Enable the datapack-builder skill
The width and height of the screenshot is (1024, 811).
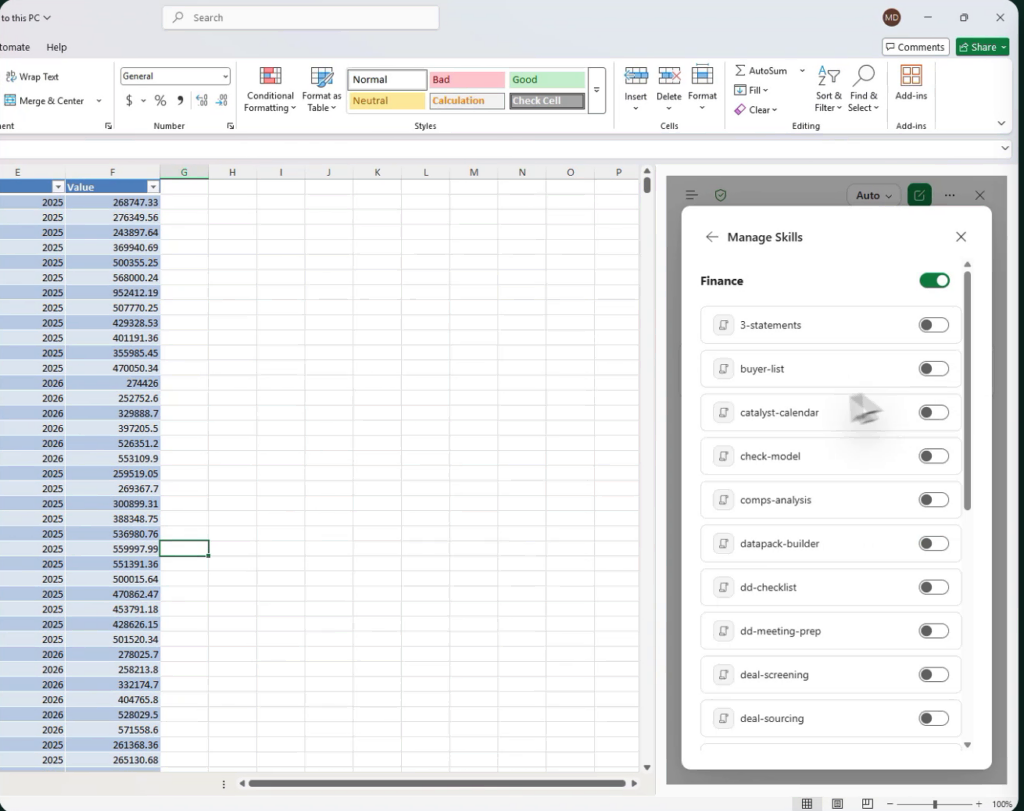pyautogui.click(x=934, y=544)
